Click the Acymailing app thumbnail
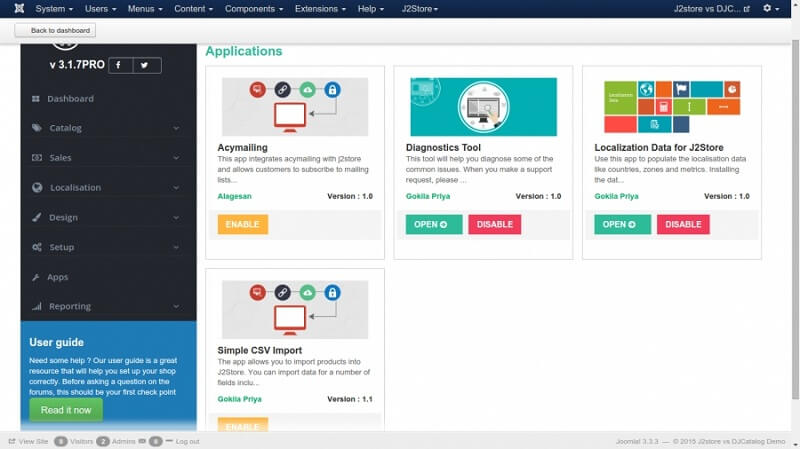 (x=295, y=107)
